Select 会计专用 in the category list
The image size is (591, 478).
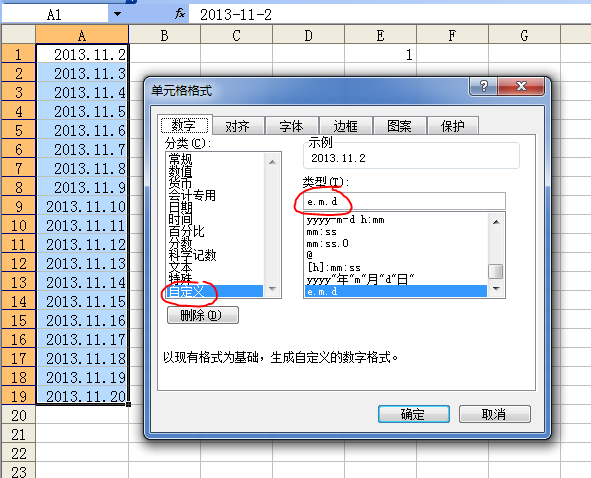click(215, 195)
